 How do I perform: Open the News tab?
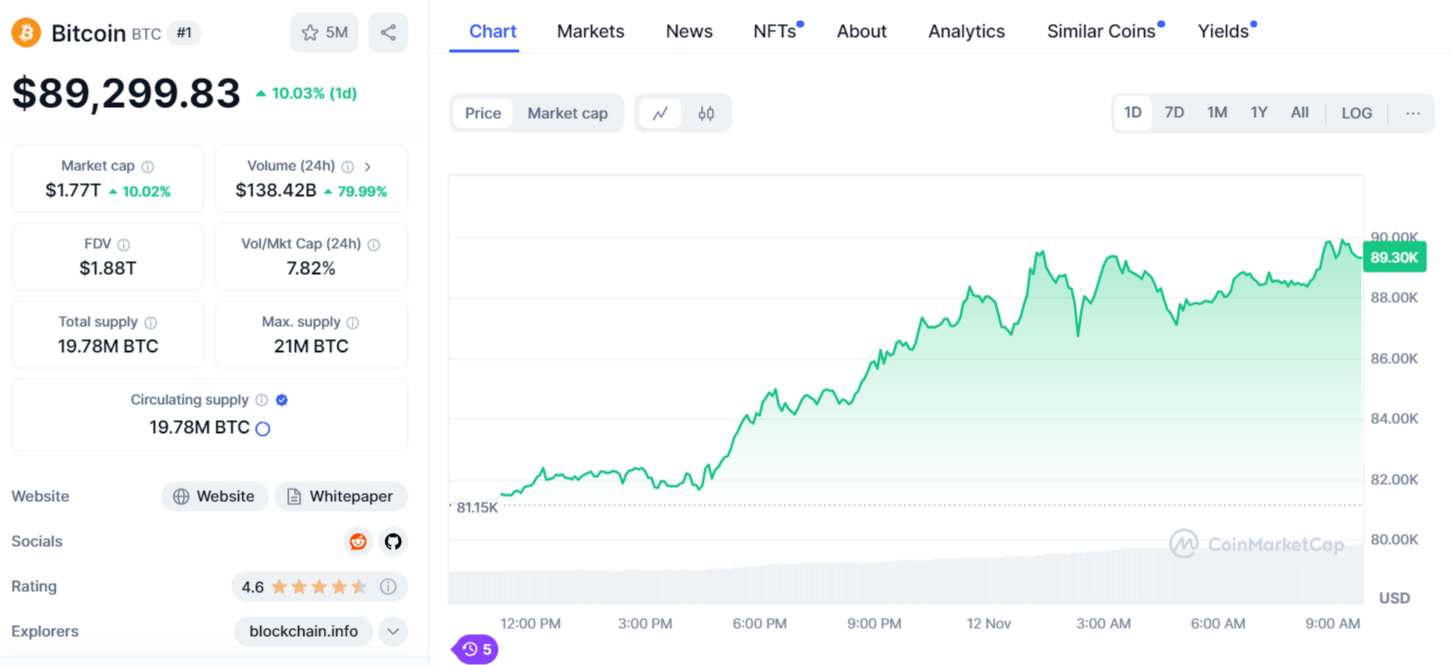click(x=689, y=31)
